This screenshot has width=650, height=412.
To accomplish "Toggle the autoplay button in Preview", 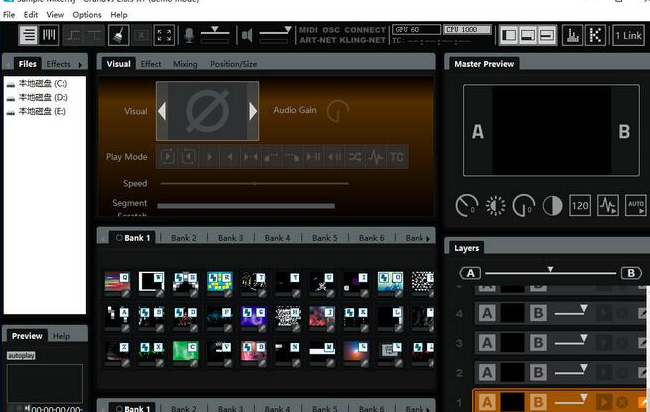I will click(x=21, y=356).
